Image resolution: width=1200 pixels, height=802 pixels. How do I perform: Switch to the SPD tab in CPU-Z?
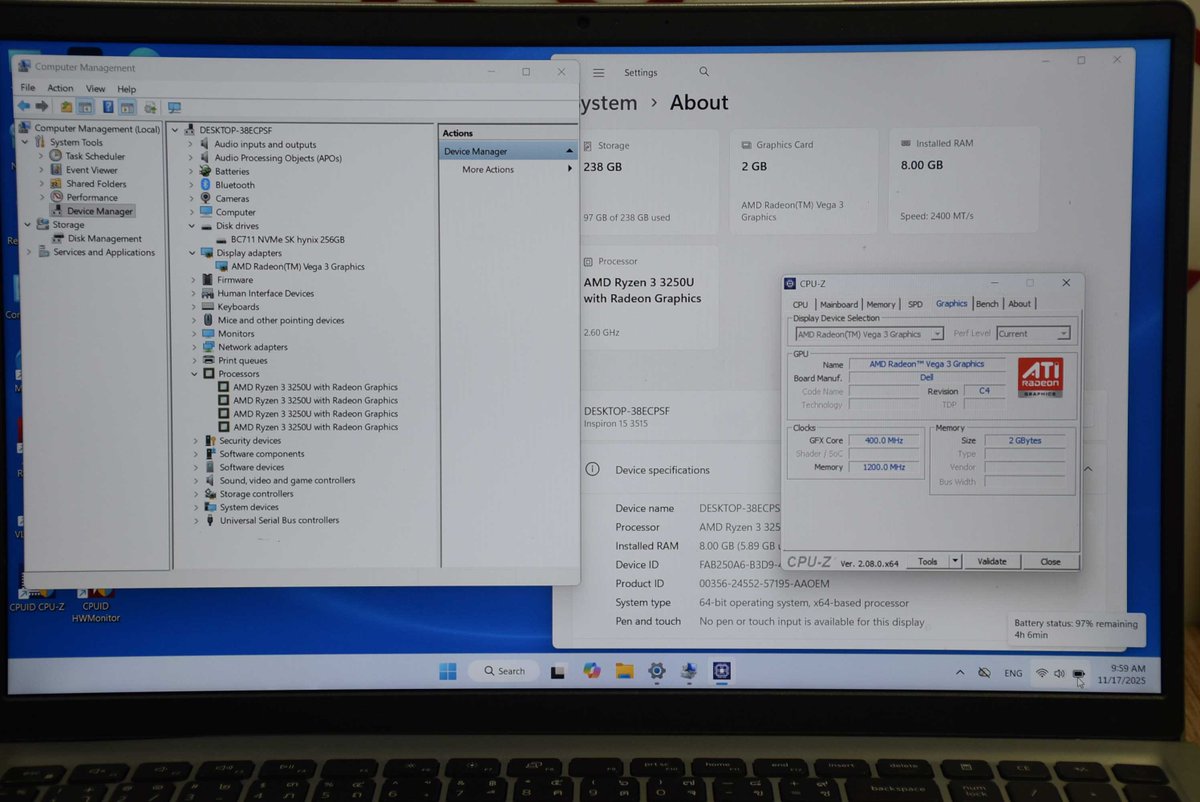click(915, 304)
